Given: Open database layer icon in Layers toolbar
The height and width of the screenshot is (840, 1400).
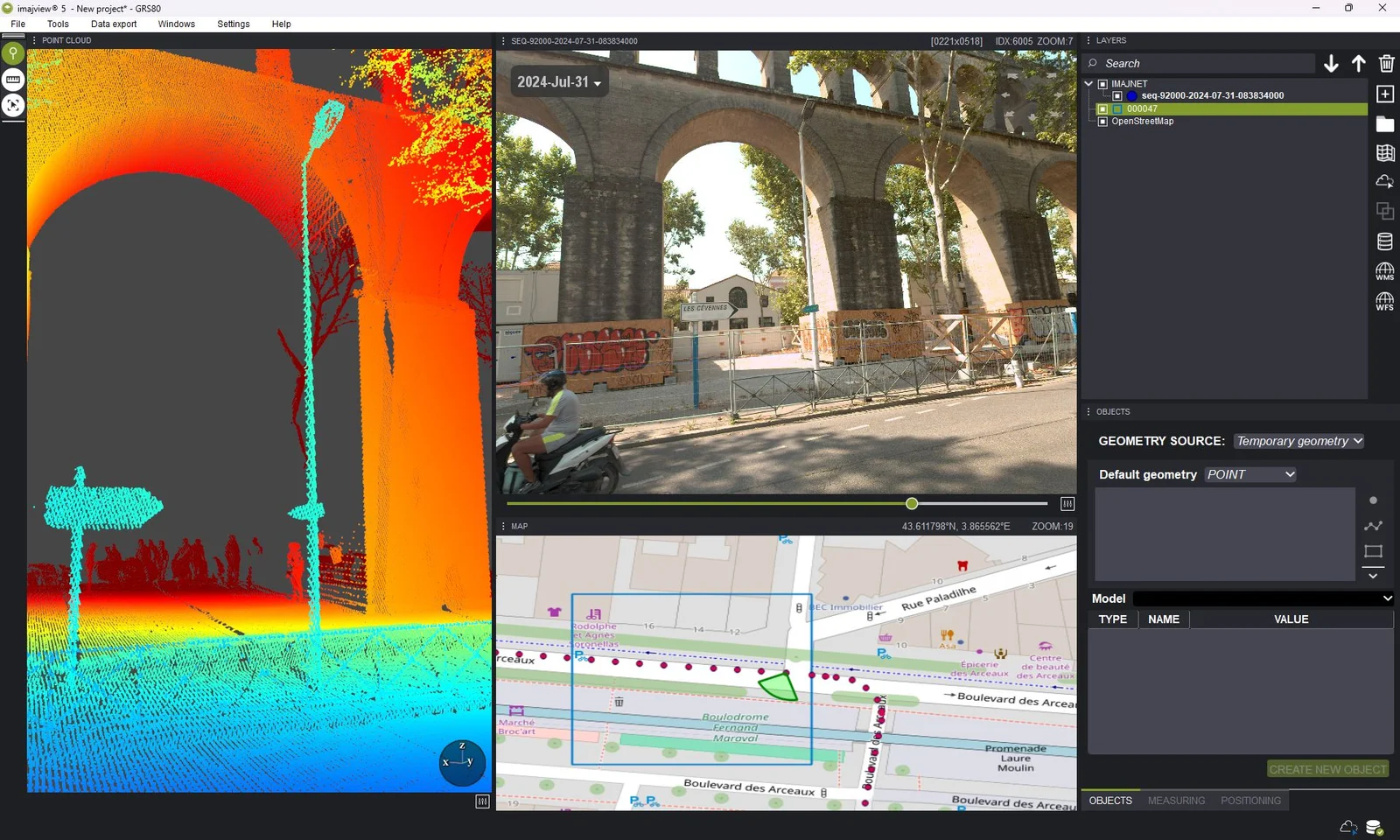Looking at the screenshot, I should (x=1385, y=241).
